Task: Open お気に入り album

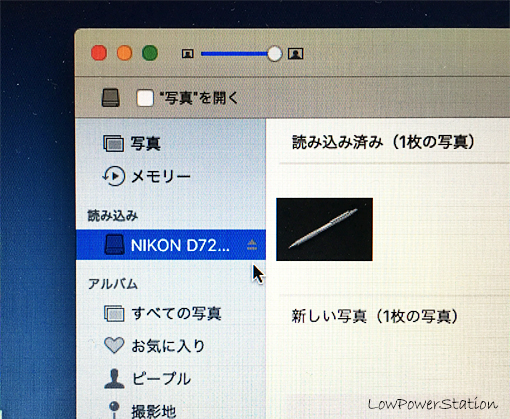Action: (x=171, y=346)
